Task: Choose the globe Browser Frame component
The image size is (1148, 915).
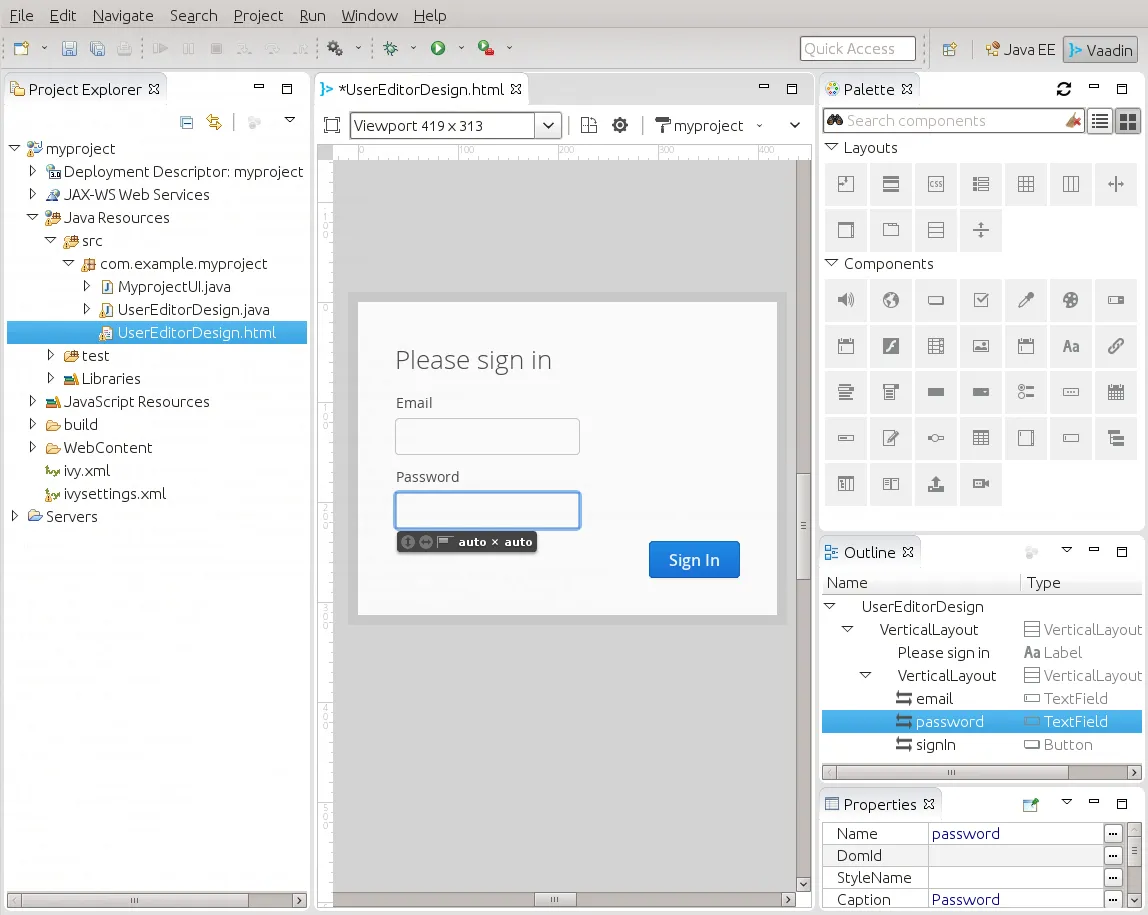Action: (x=891, y=300)
